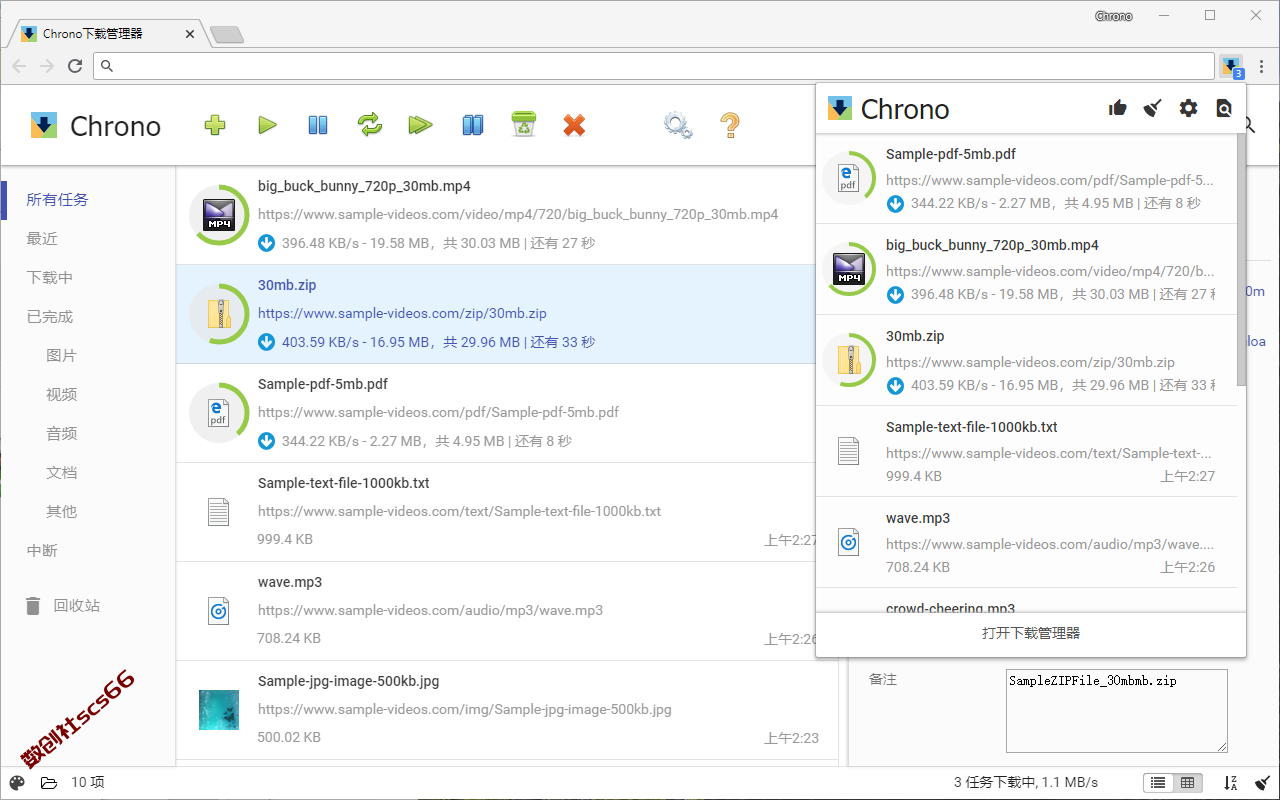This screenshot has height=800, width=1280.
Task: Select 下载中 in the sidebar
Action: point(50,277)
